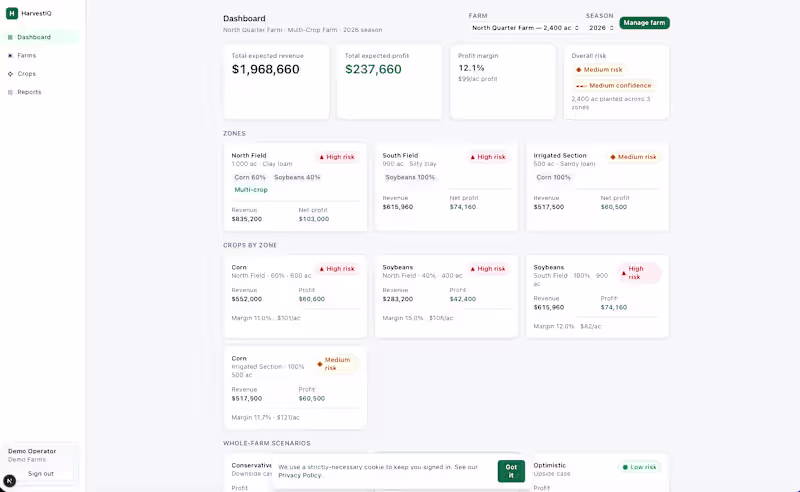Click the Crops icon in sidebar
800x492 pixels.
10,74
